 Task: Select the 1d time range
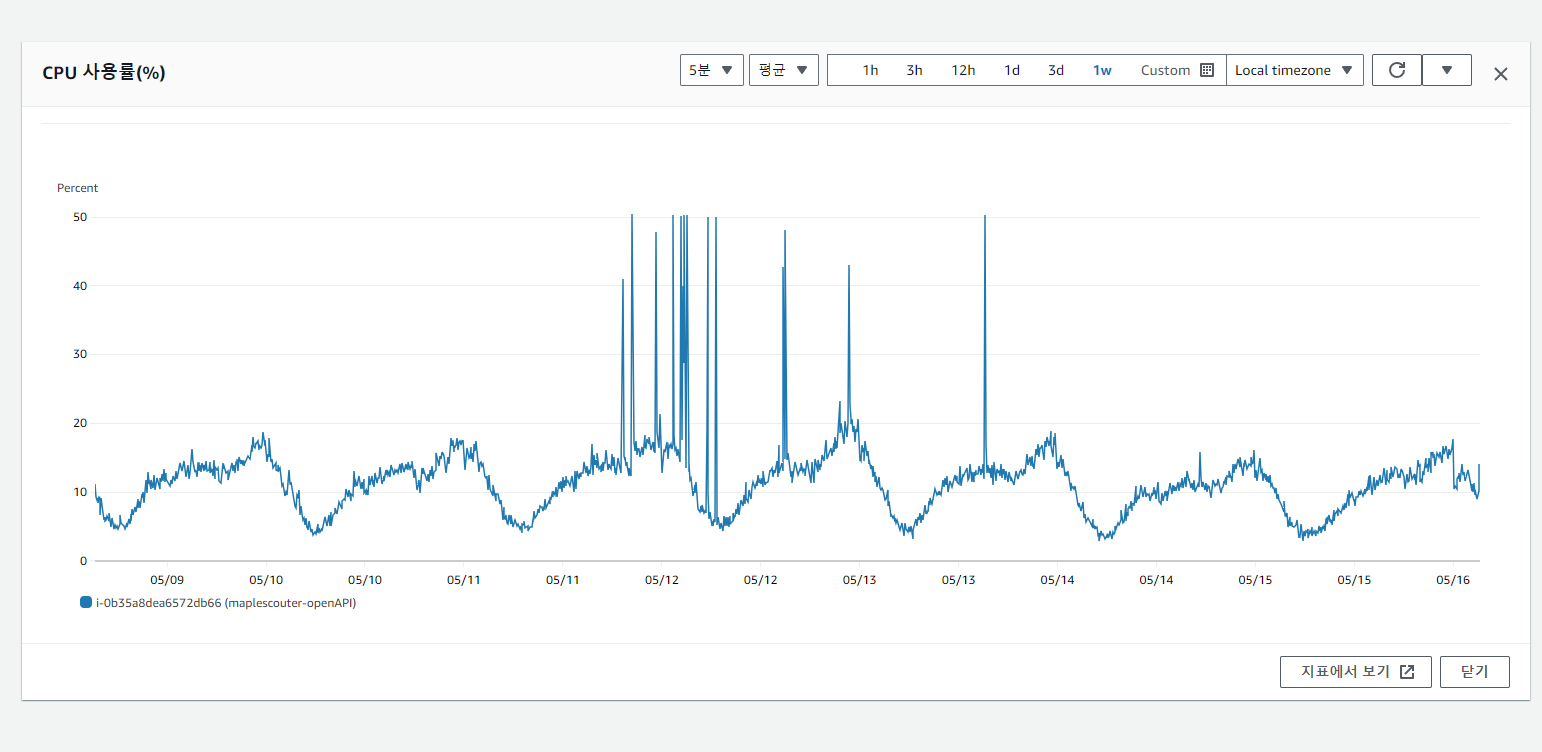pyautogui.click(x=1012, y=70)
